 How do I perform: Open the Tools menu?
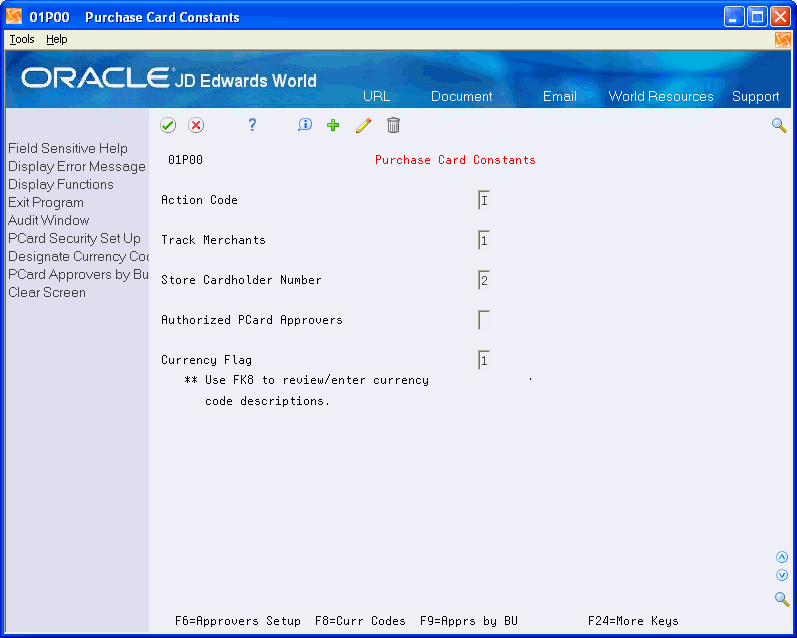tap(22, 39)
